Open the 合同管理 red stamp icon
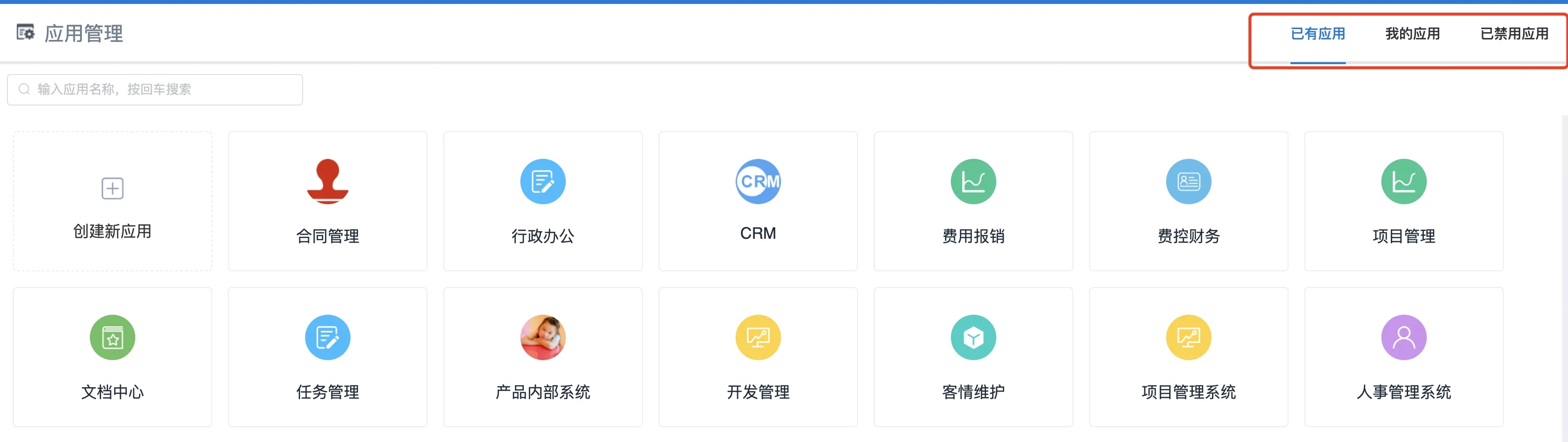 pos(327,181)
